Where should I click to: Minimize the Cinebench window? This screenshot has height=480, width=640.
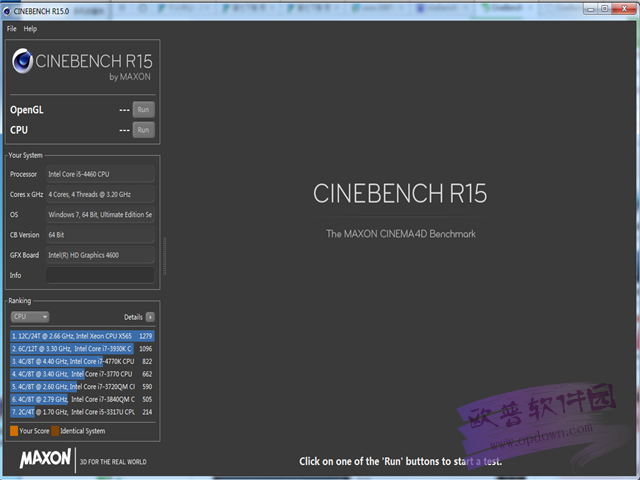click(x=591, y=9)
